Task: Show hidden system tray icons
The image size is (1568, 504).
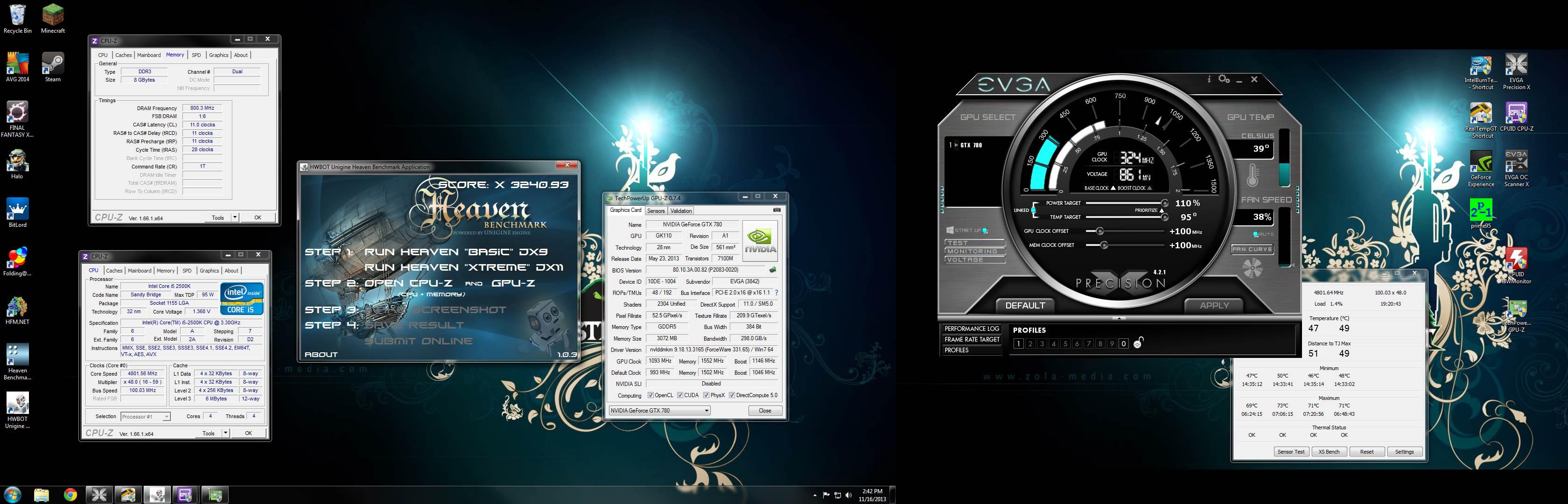Action: pos(814,495)
